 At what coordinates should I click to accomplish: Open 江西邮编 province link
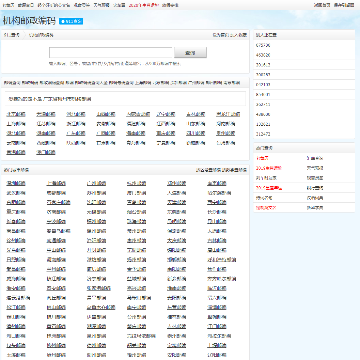coord(166,124)
